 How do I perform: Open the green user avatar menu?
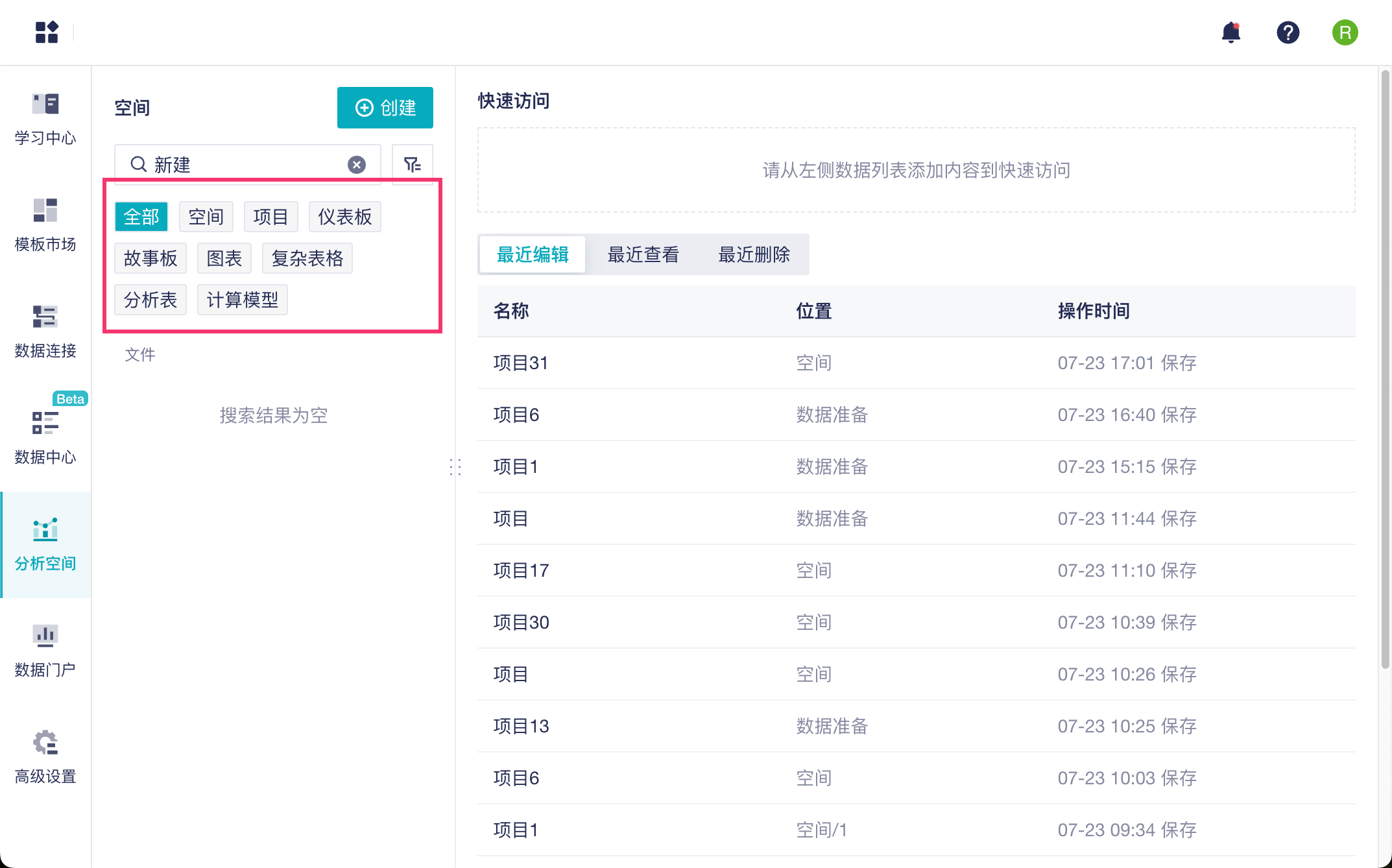pos(1345,32)
